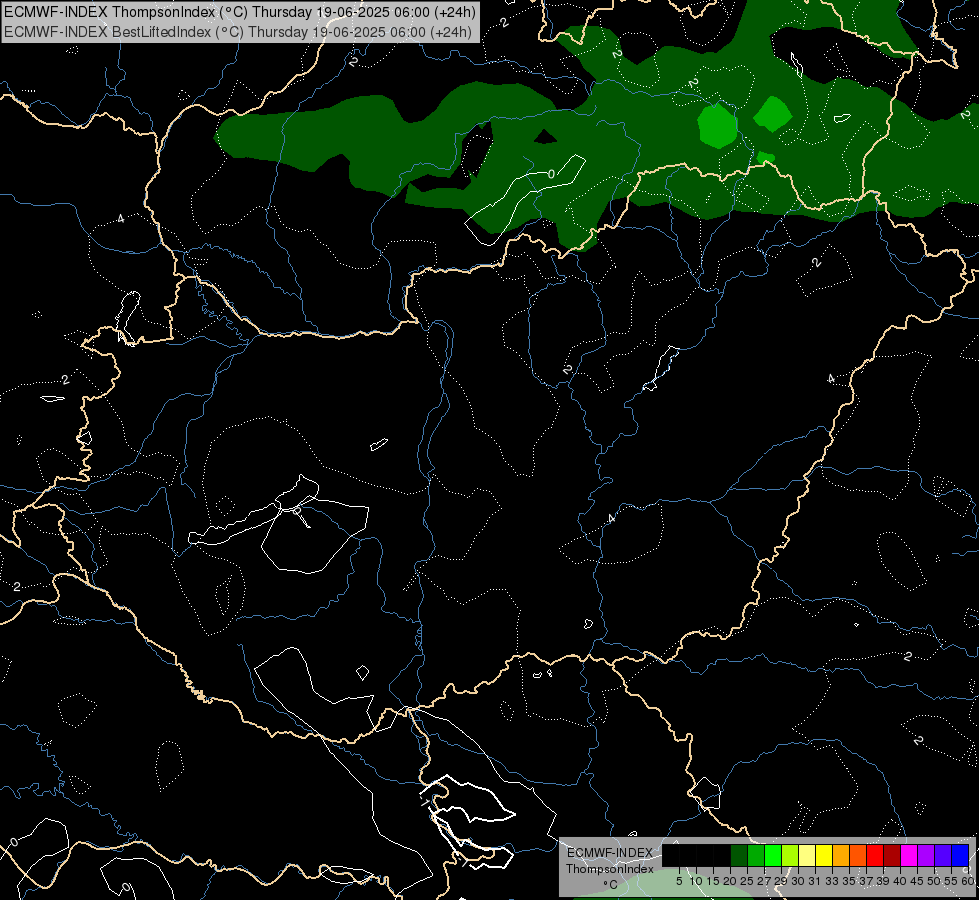
Task: Click the legend tick value 15
Action: click(x=713, y=881)
